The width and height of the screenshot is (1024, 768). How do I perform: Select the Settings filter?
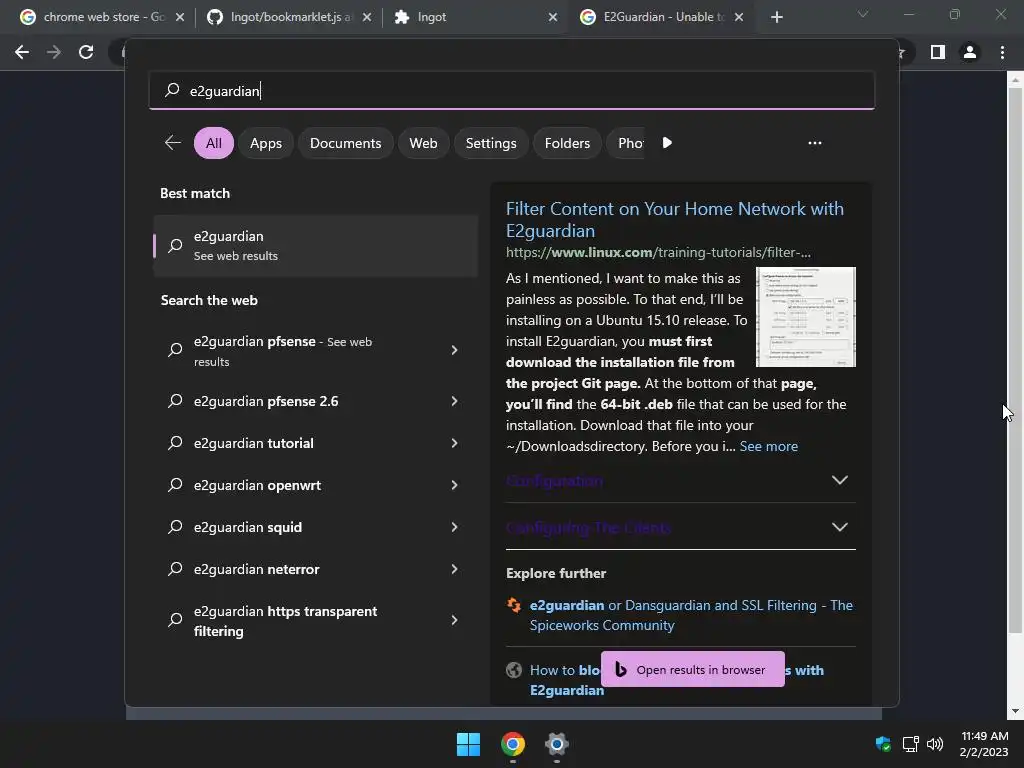click(x=491, y=143)
